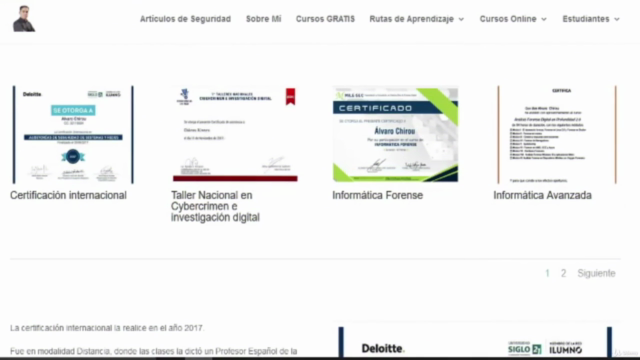Go to pagination page 2
Image resolution: width=640 pixels, height=360 pixels.
[563, 273]
